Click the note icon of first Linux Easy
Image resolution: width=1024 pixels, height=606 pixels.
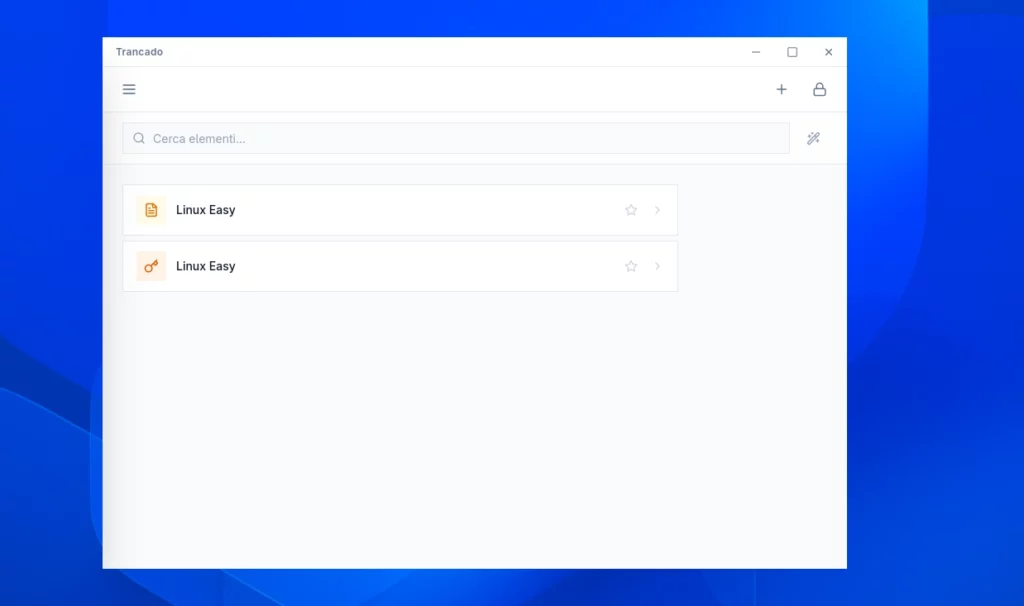[151, 210]
